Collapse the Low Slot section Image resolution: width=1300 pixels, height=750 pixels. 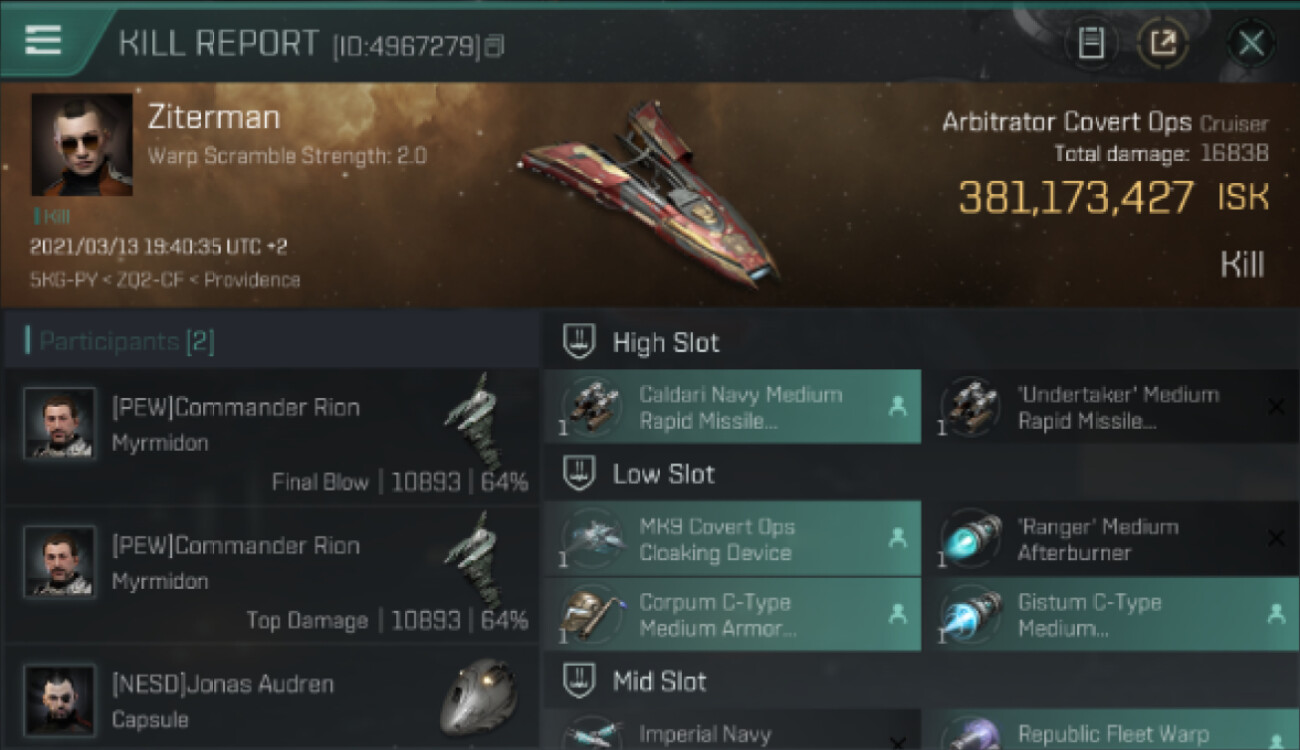pyautogui.click(x=579, y=474)
